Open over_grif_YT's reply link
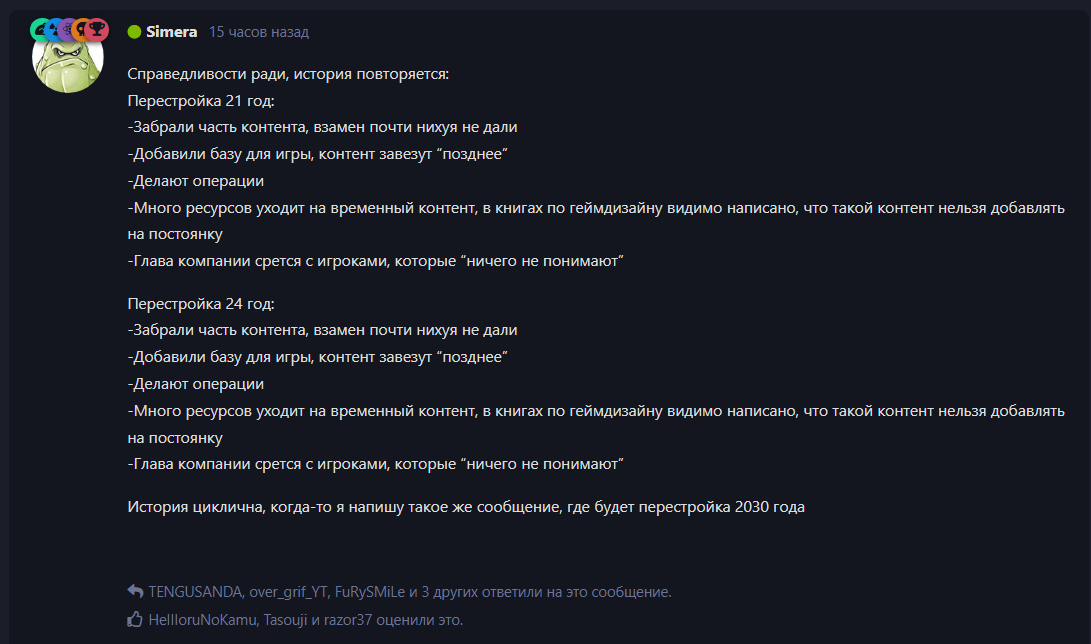 pyautogui.click(x=288, y=592)
